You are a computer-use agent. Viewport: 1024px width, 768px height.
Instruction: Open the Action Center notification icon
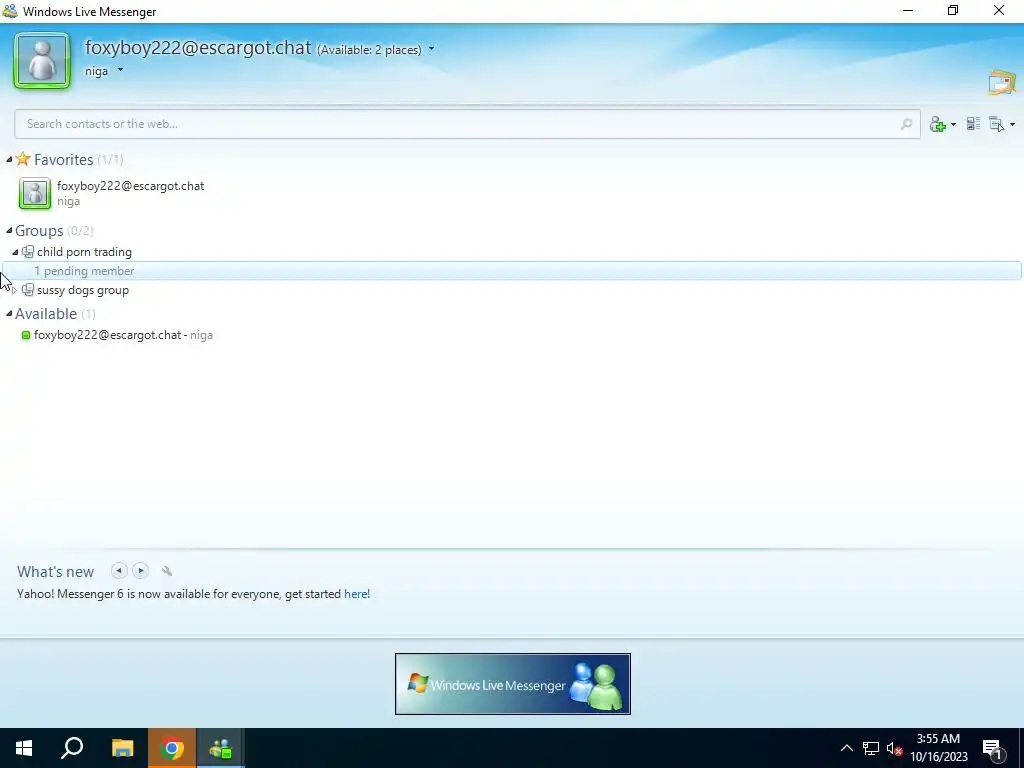click(x=993, y=748)
